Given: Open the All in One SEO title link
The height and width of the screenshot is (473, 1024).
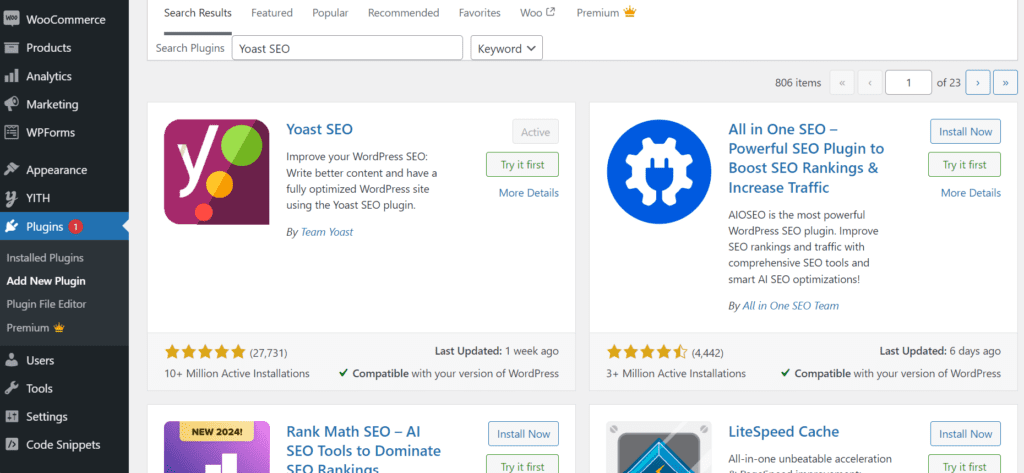Looking at the screenshot, I should 806,158.
